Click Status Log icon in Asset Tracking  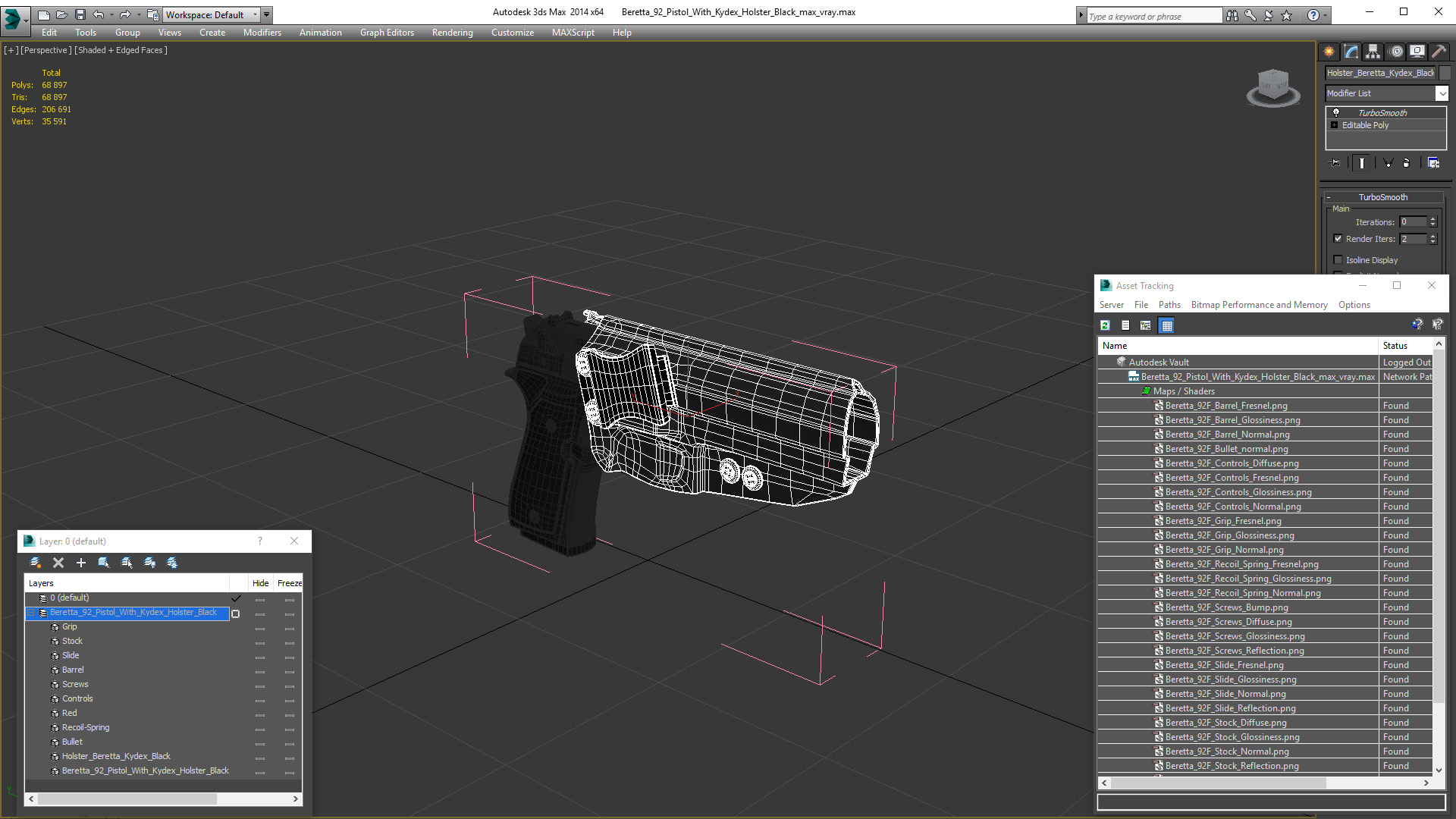coord(1125,325)
